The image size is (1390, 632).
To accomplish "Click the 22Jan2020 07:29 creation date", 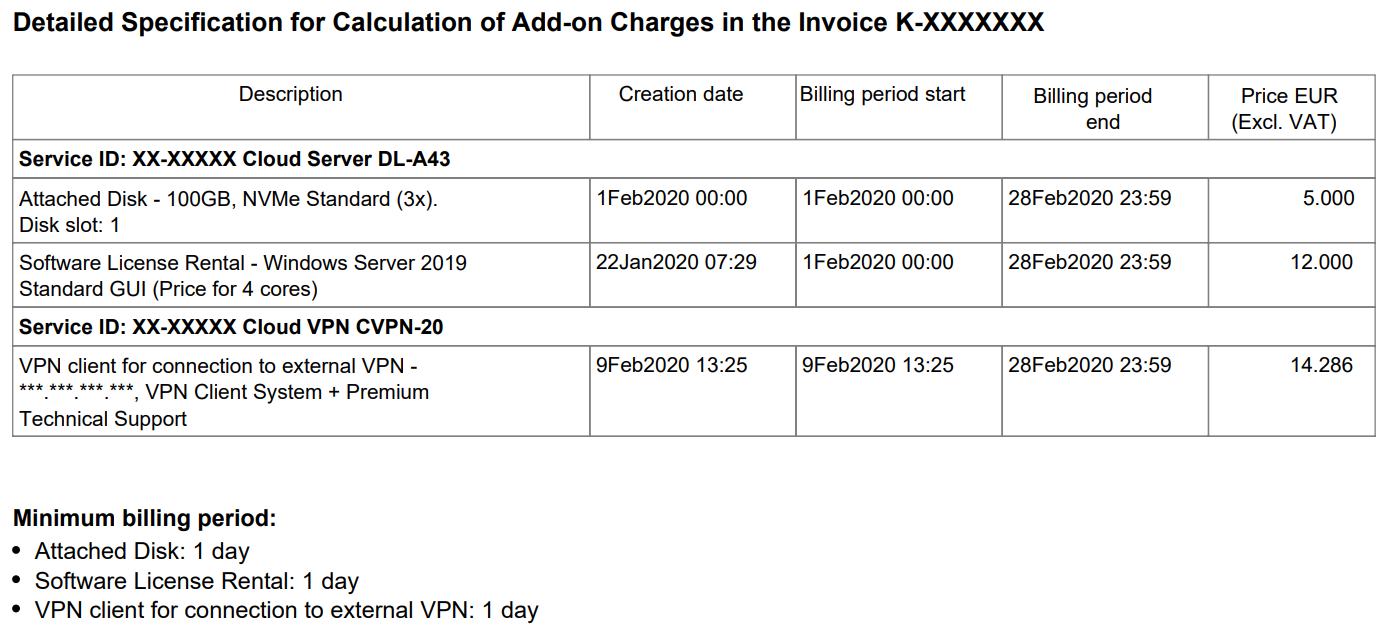I will [x=676, y=263].
